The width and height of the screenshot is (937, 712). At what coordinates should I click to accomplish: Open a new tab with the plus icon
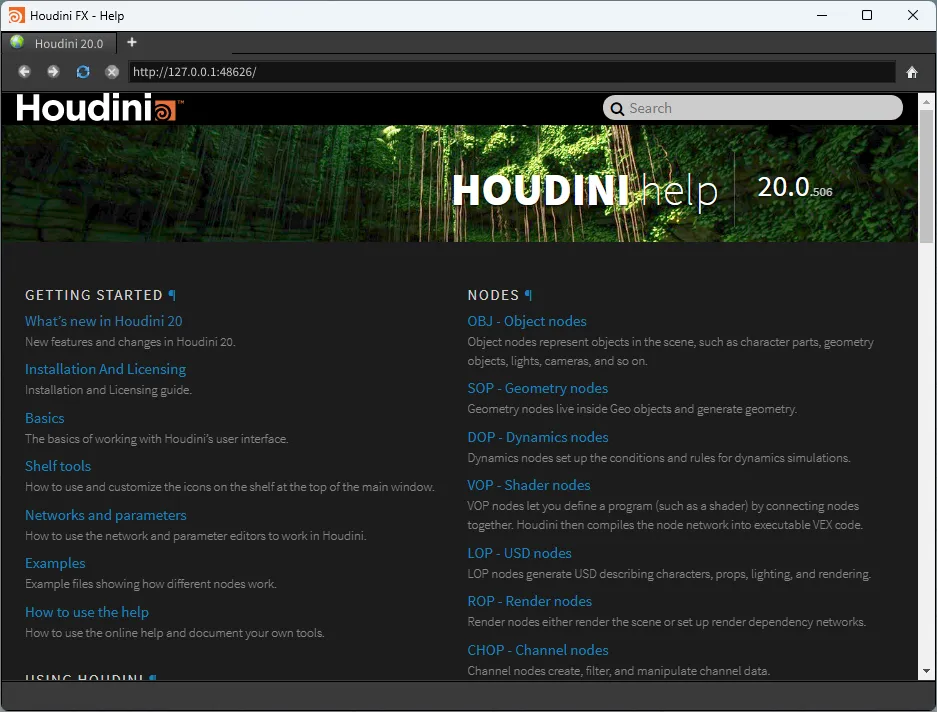pos(132,42)
